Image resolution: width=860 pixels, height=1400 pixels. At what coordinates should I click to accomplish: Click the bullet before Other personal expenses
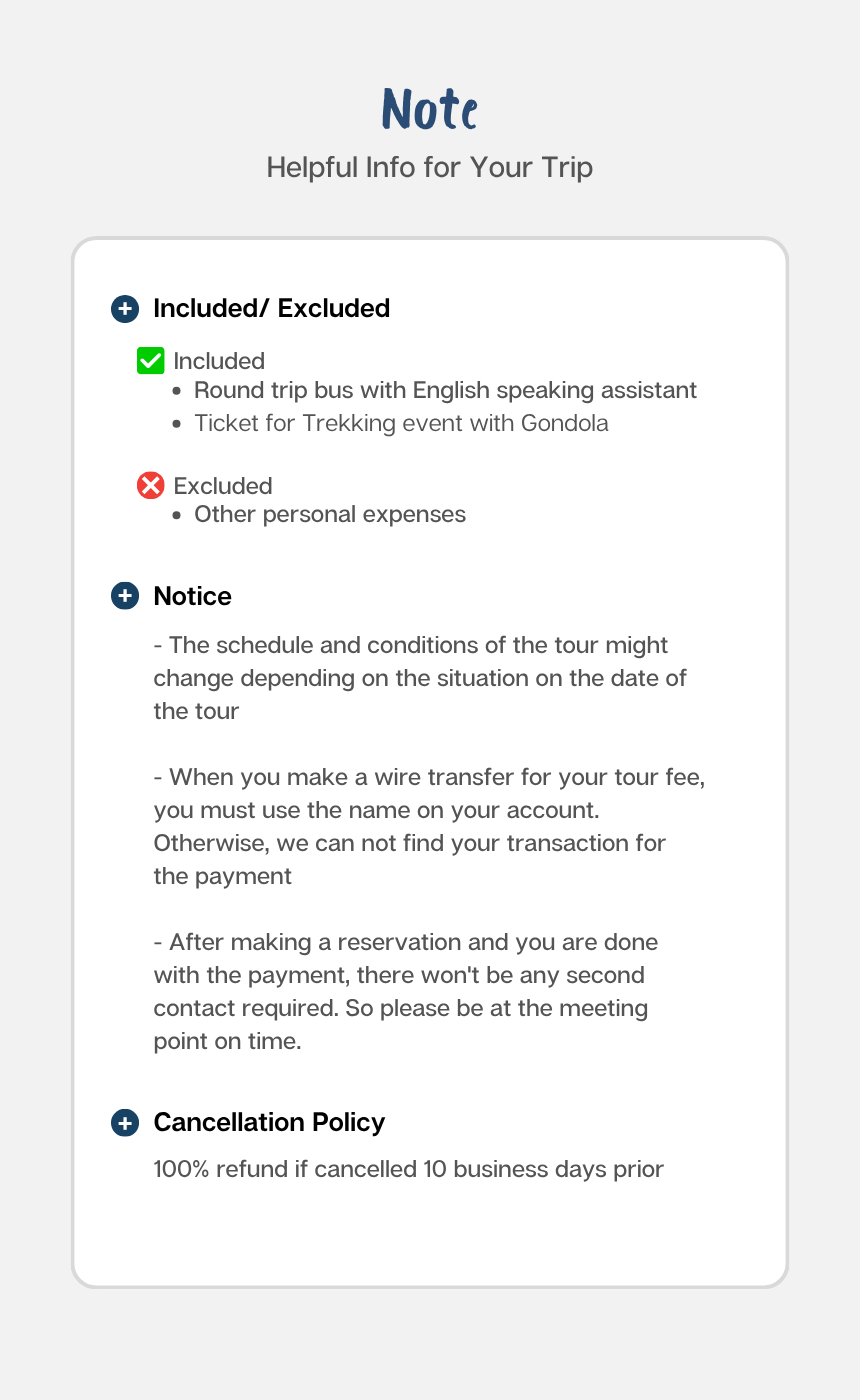(177, 515)
